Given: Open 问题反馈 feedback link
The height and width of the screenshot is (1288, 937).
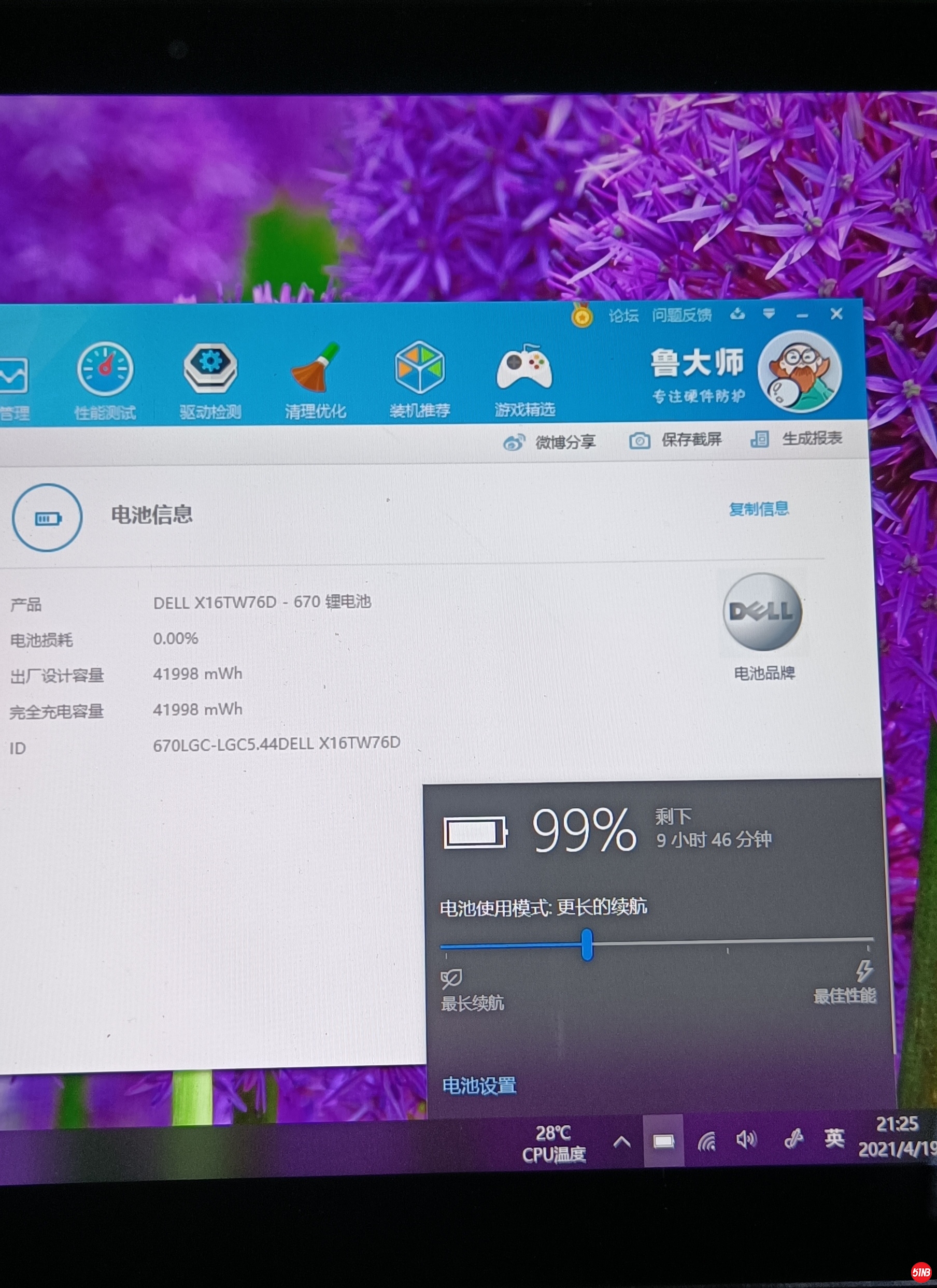Looking at the screenshot, I should point(682,314).
